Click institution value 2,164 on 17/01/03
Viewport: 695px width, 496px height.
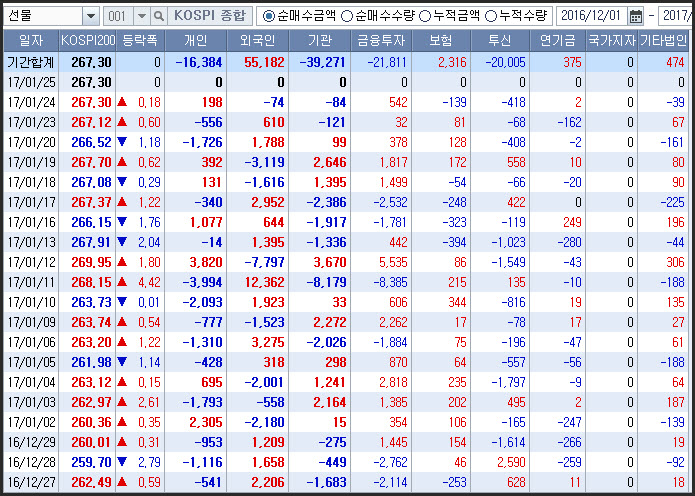(330, 402)
